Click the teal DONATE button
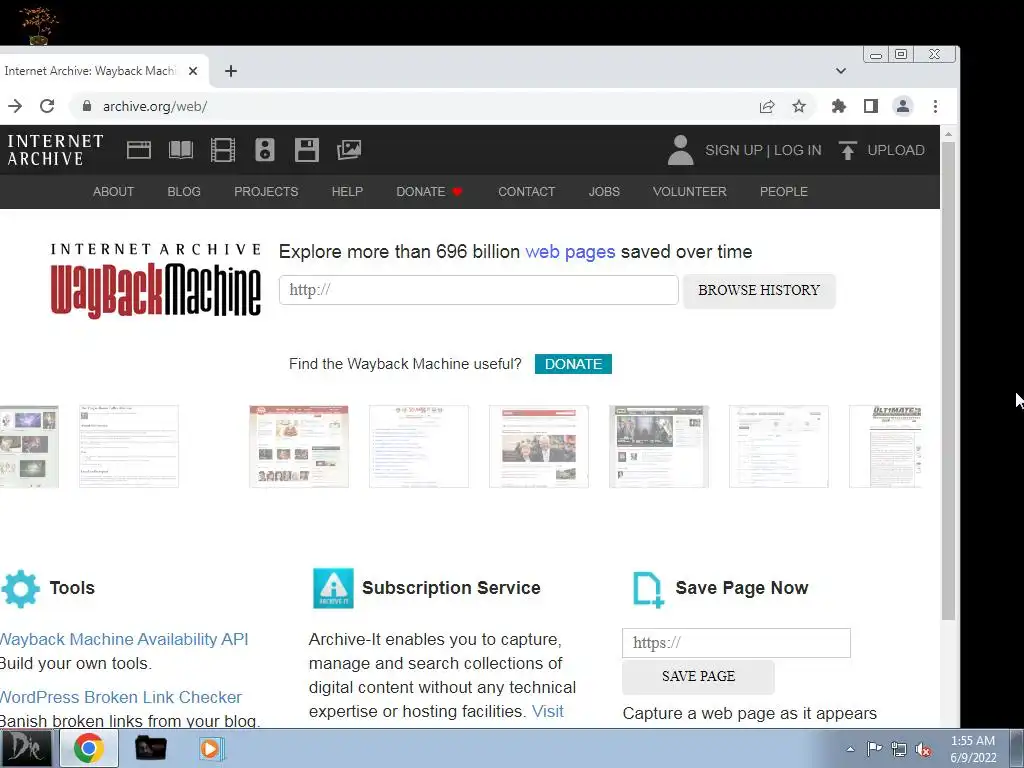The width and height of the screenshot is (1024, 768). [573, 364]
